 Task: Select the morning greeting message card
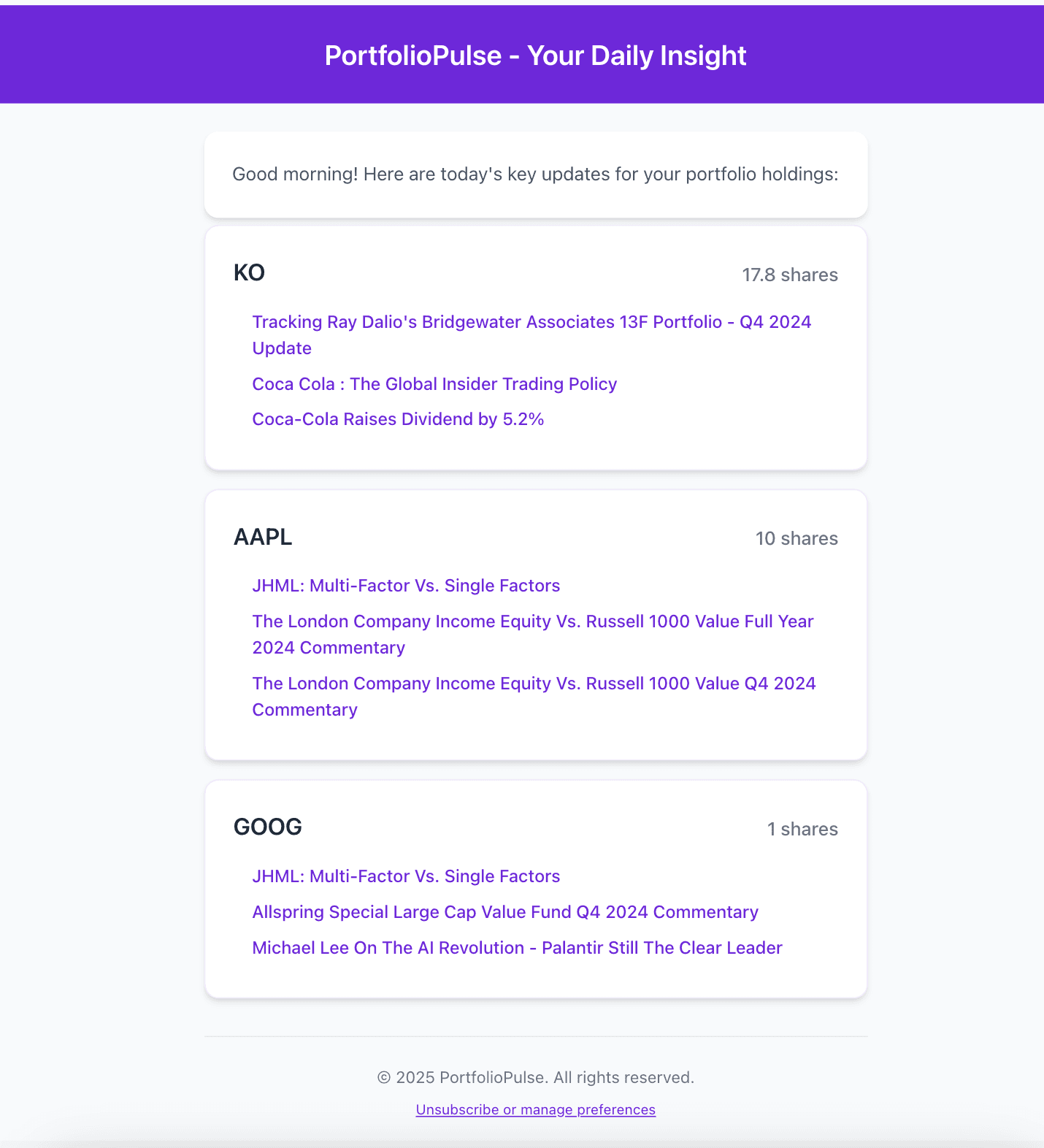tap(535, 175)
